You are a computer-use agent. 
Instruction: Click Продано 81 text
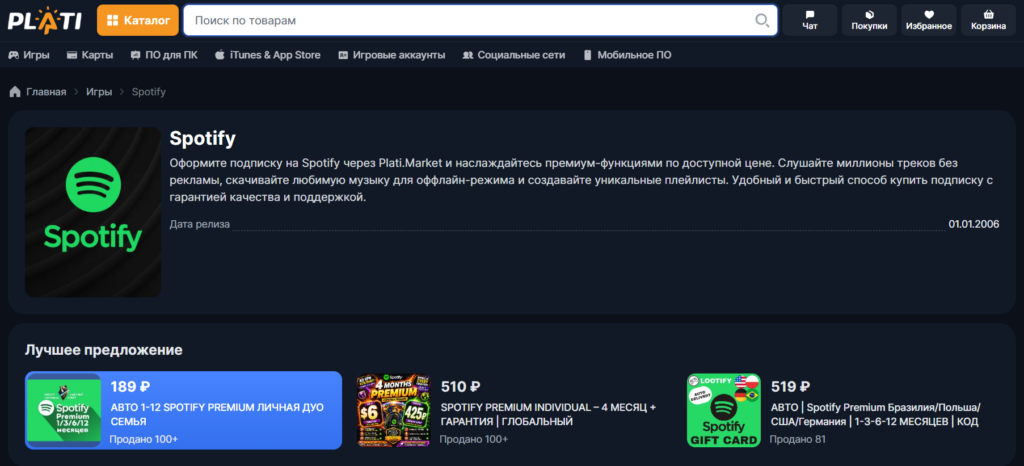pos(797,439)
